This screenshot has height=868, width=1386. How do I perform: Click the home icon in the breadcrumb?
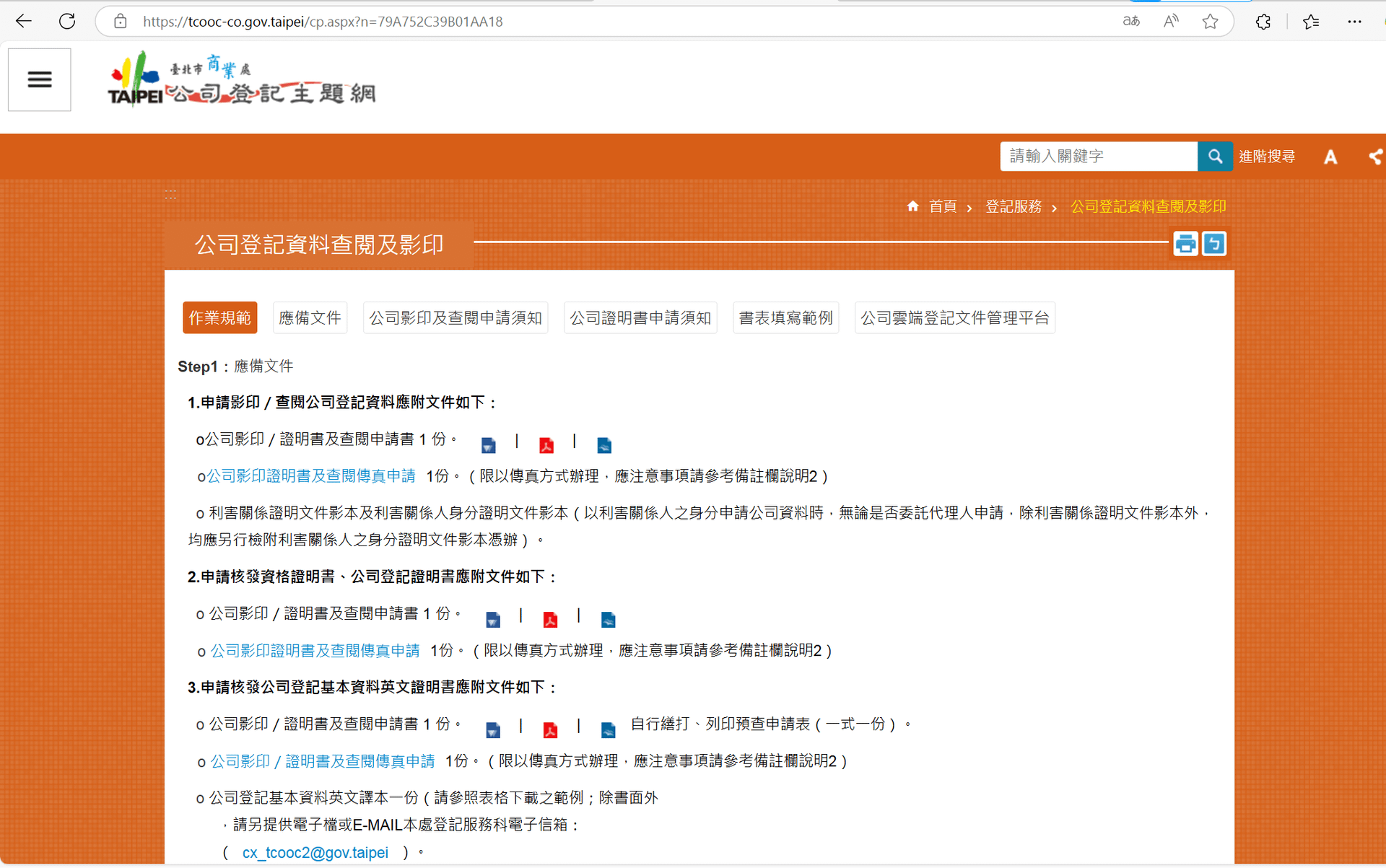(912, 206)
